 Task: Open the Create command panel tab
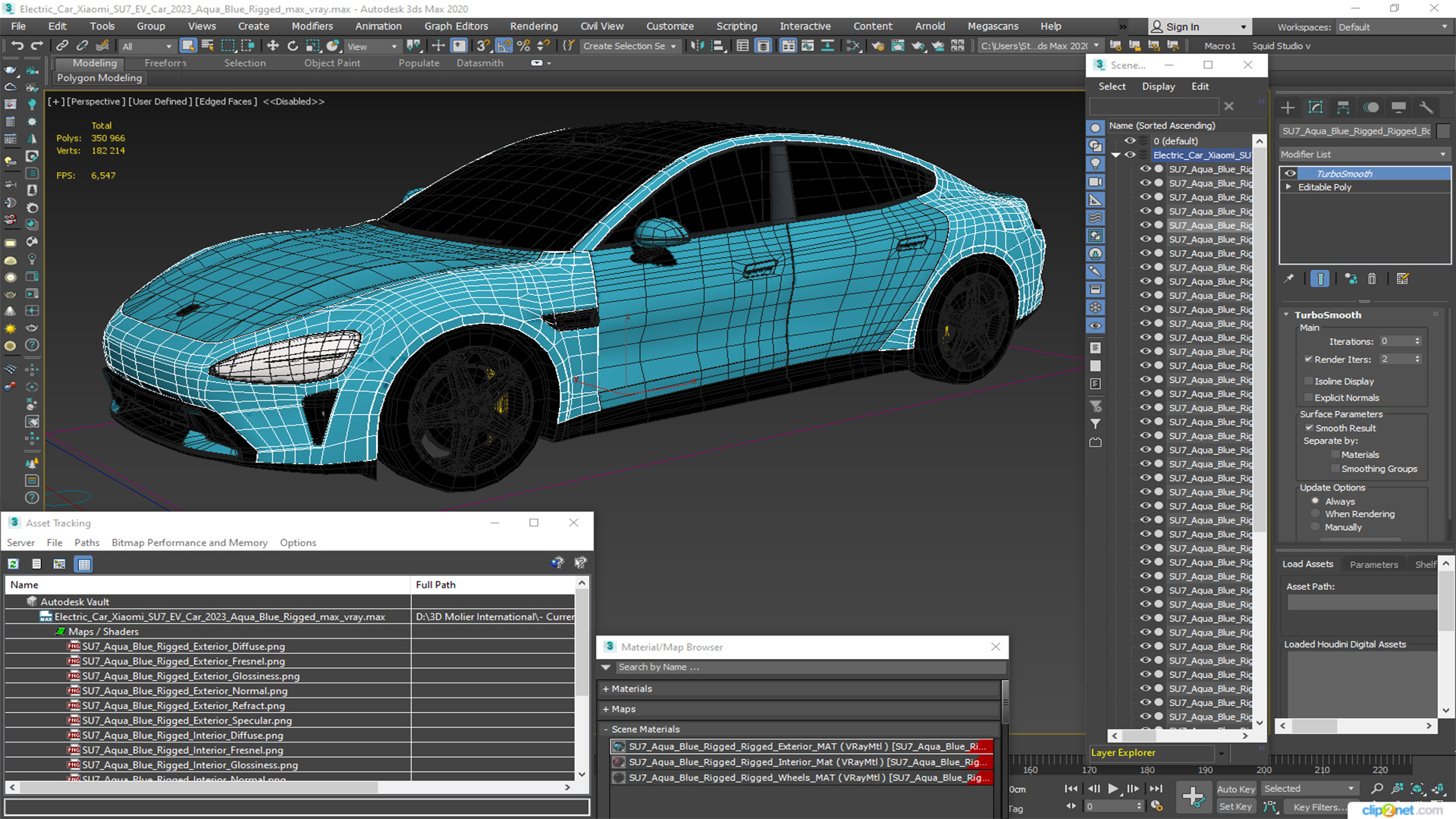(x=1288, y=107)
